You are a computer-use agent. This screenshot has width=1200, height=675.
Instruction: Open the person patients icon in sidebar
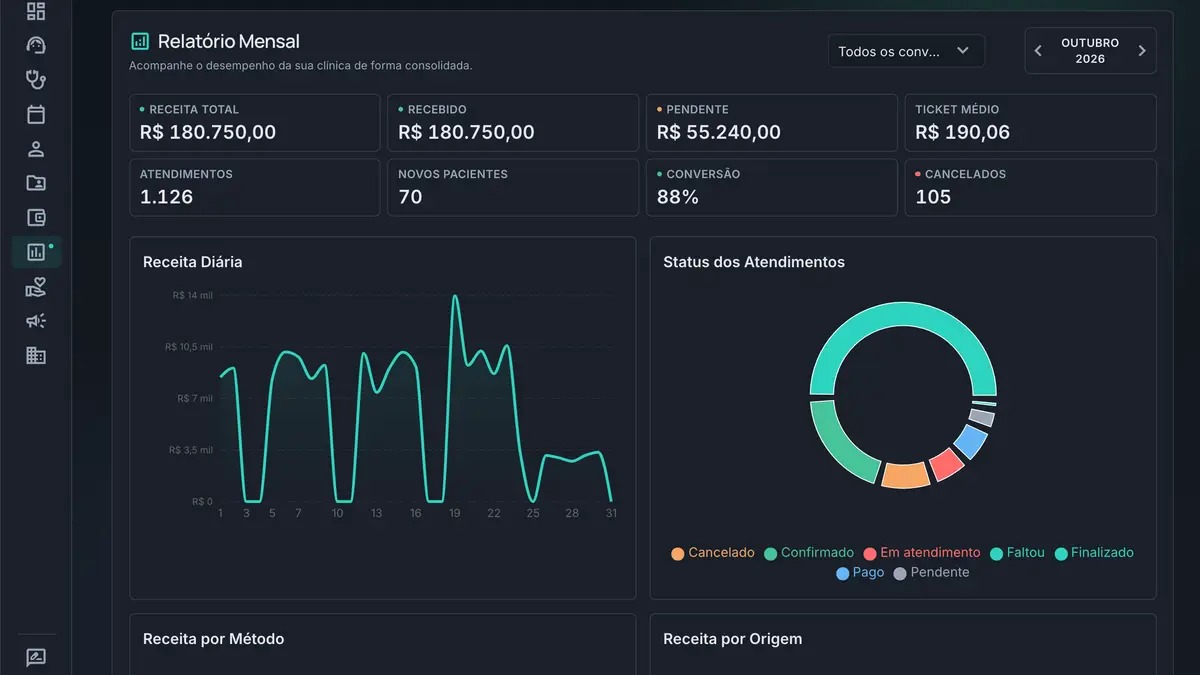[36, 149]
